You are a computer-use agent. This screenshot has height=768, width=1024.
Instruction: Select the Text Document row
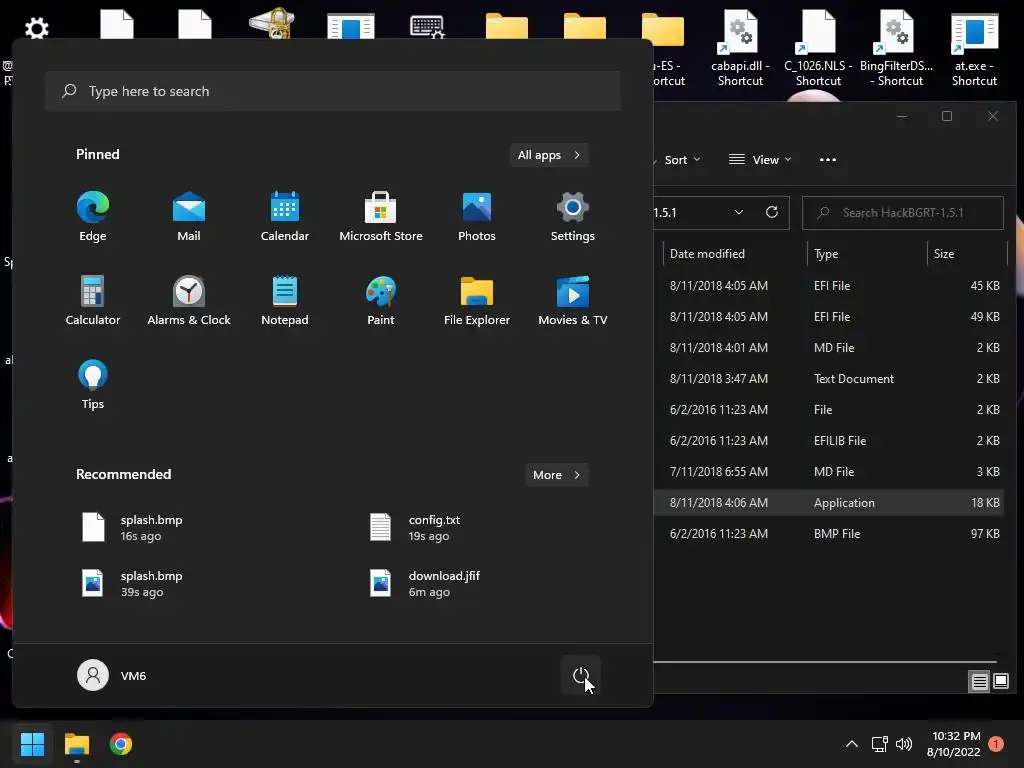coord(828,379)
